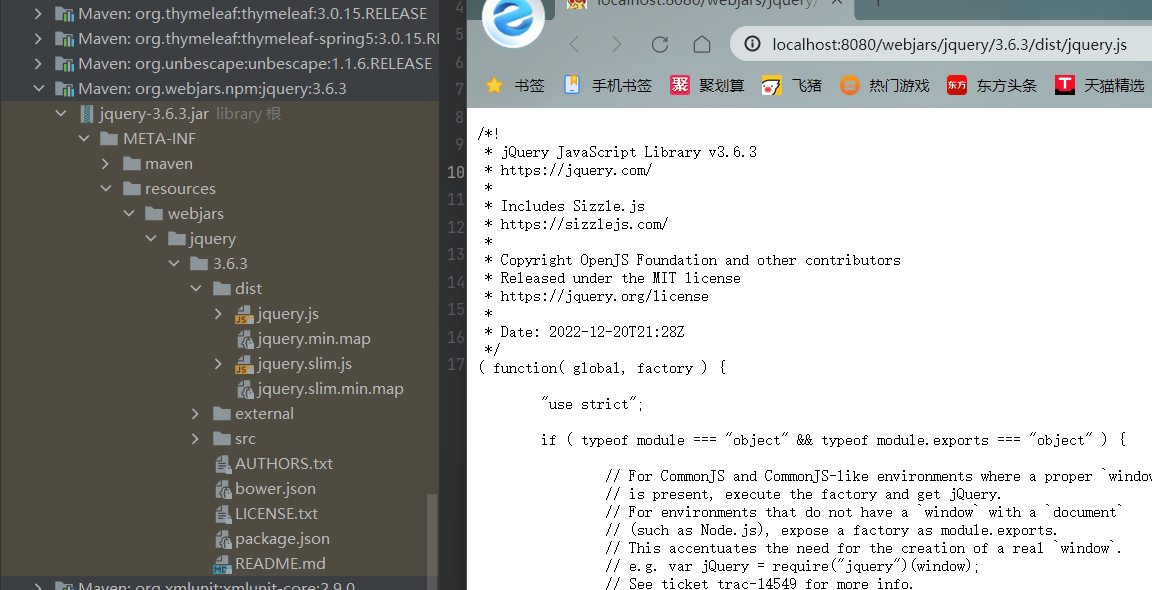
Task: Select jquery.js file icon
Action: click(x=244, y=314)
